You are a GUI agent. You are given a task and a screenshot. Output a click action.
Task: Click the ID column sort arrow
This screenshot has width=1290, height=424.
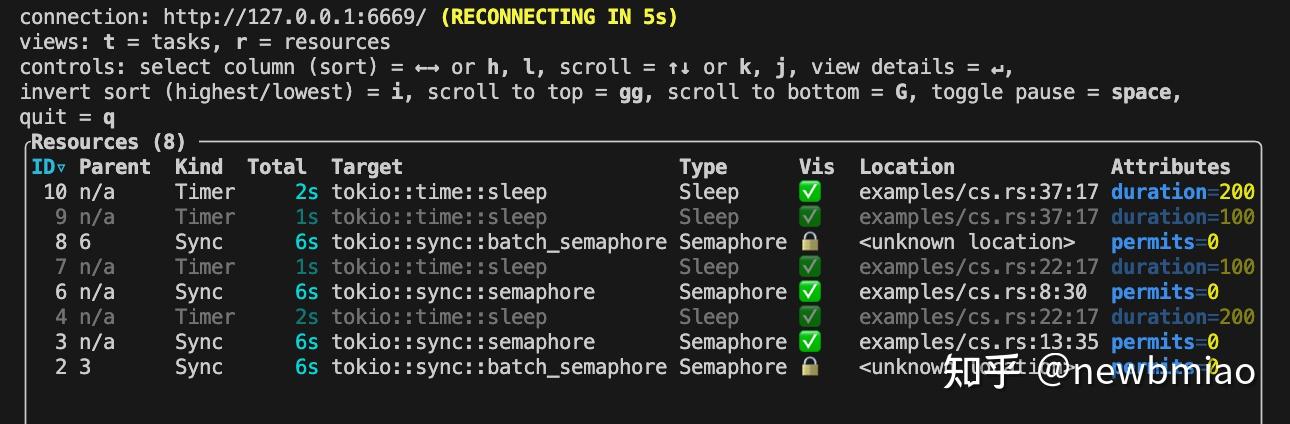tap(62, 168)
